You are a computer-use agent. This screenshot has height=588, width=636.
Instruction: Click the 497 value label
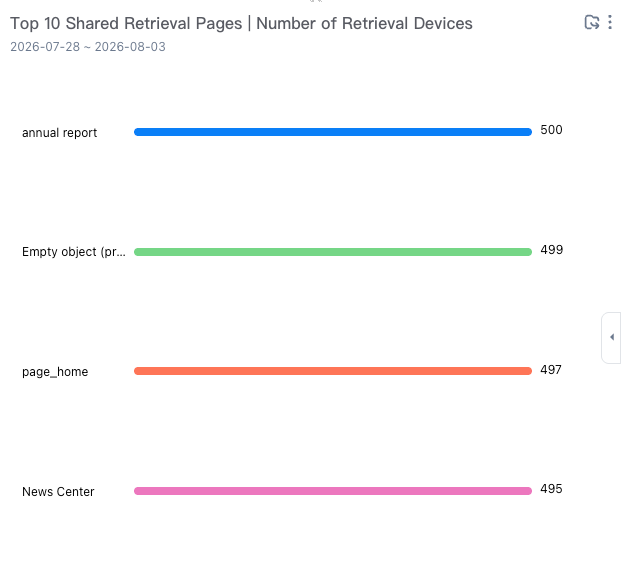(551, 370)
